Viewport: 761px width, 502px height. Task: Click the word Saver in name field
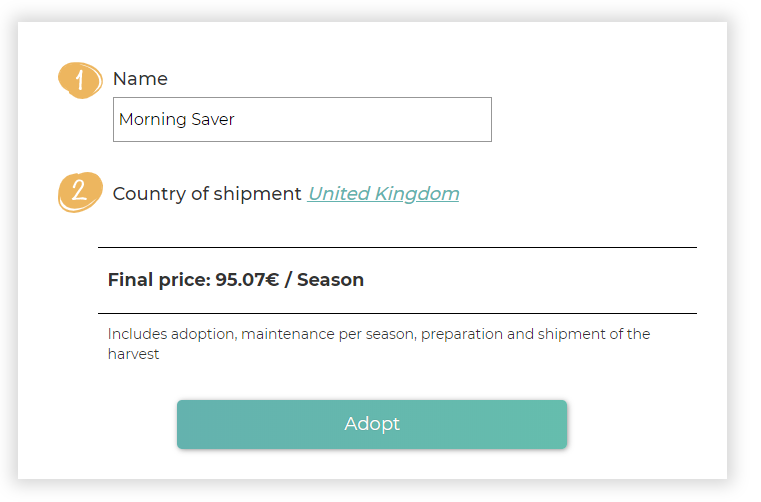[x=213, y=119]
